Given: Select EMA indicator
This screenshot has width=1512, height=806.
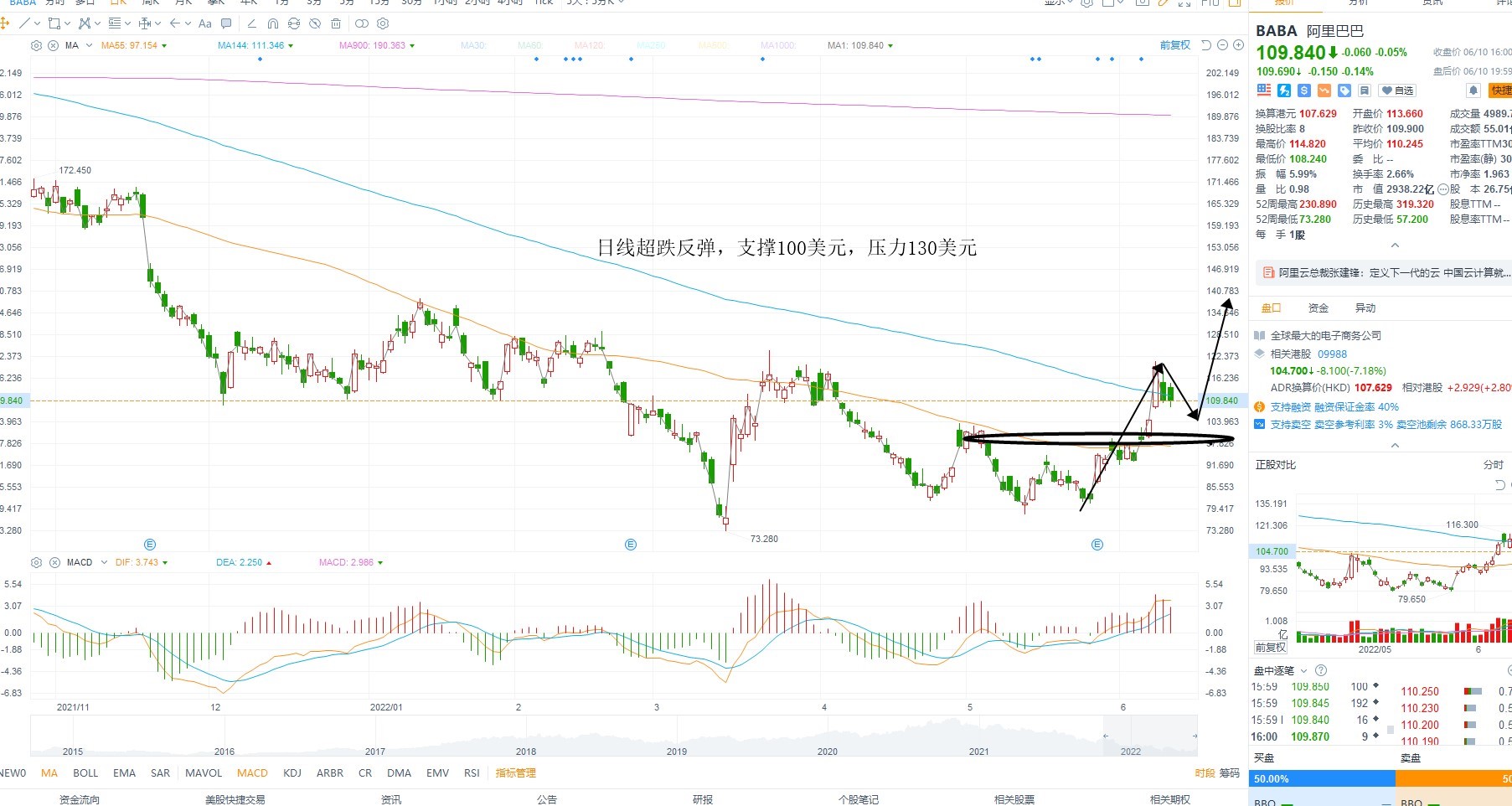Looking at the screenshot, I should (x=124, y=773).
